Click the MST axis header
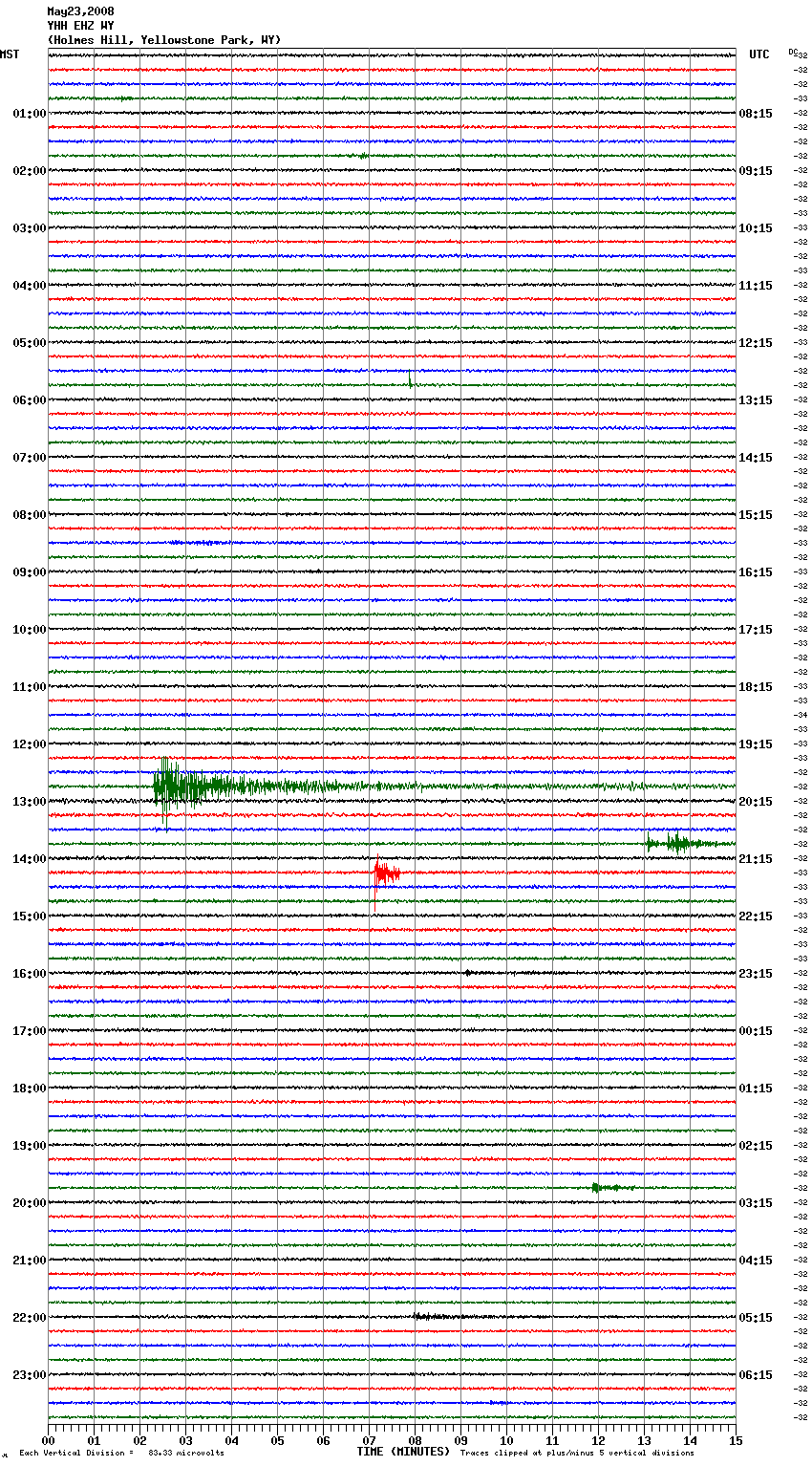Viewport: 812px width, 1466px height. (x=10, y=54)
